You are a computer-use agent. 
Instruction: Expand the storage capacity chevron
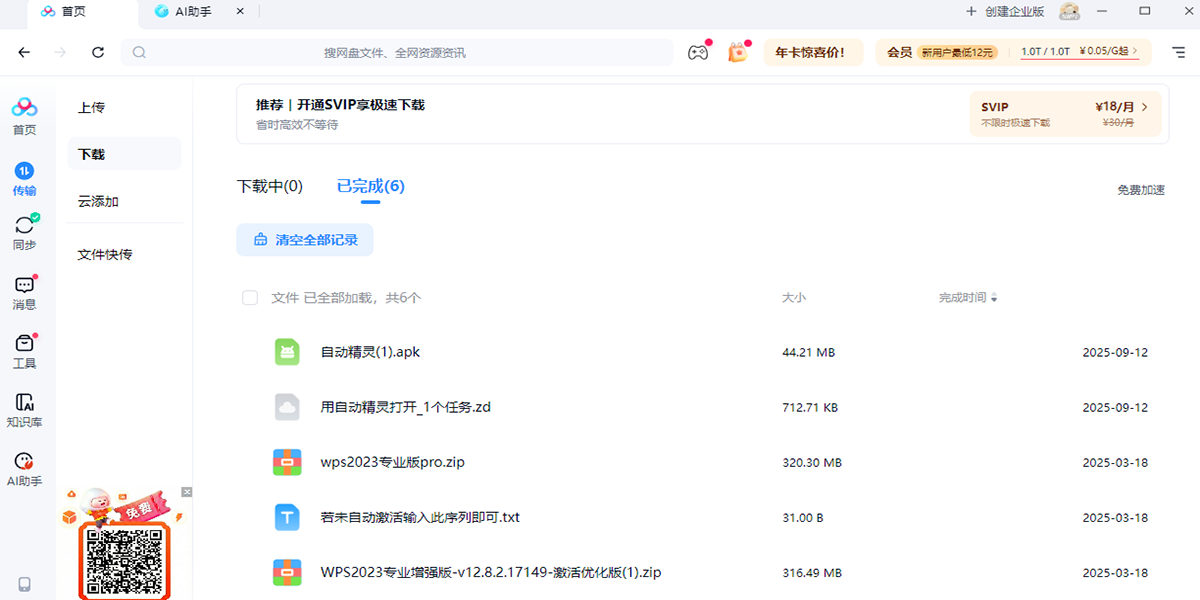[1146, 51]
